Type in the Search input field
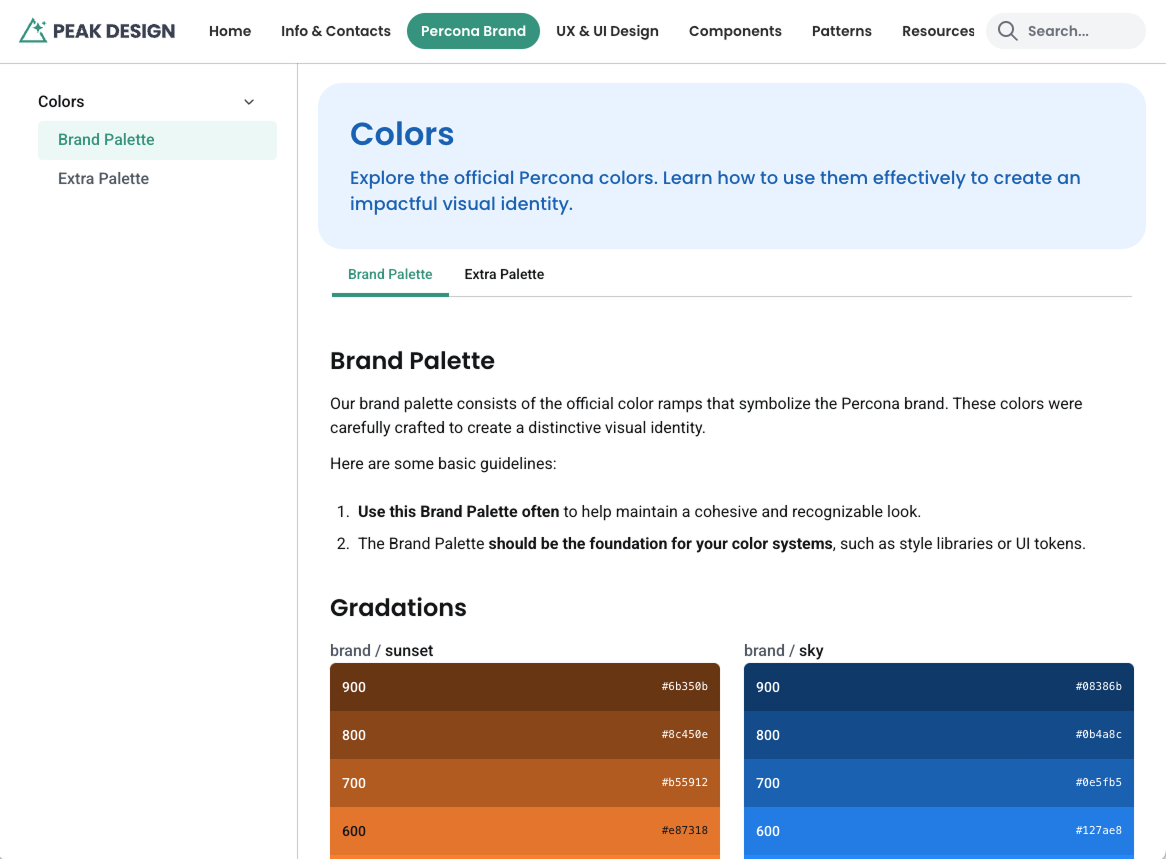 point(1080,31)
